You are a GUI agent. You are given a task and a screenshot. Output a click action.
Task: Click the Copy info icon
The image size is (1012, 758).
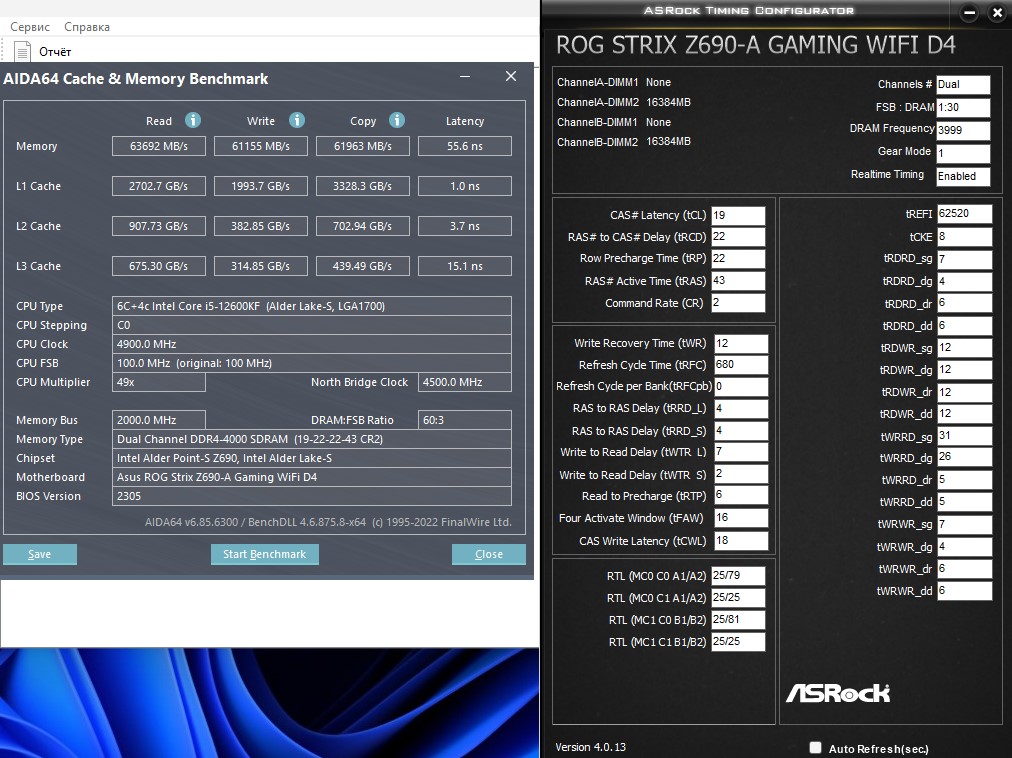pos(397,120)
